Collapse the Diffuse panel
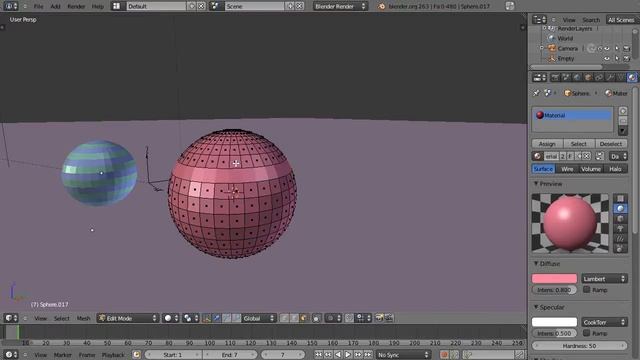The width and height of the screenshot is (640, 360). click(x=536, y=264)
